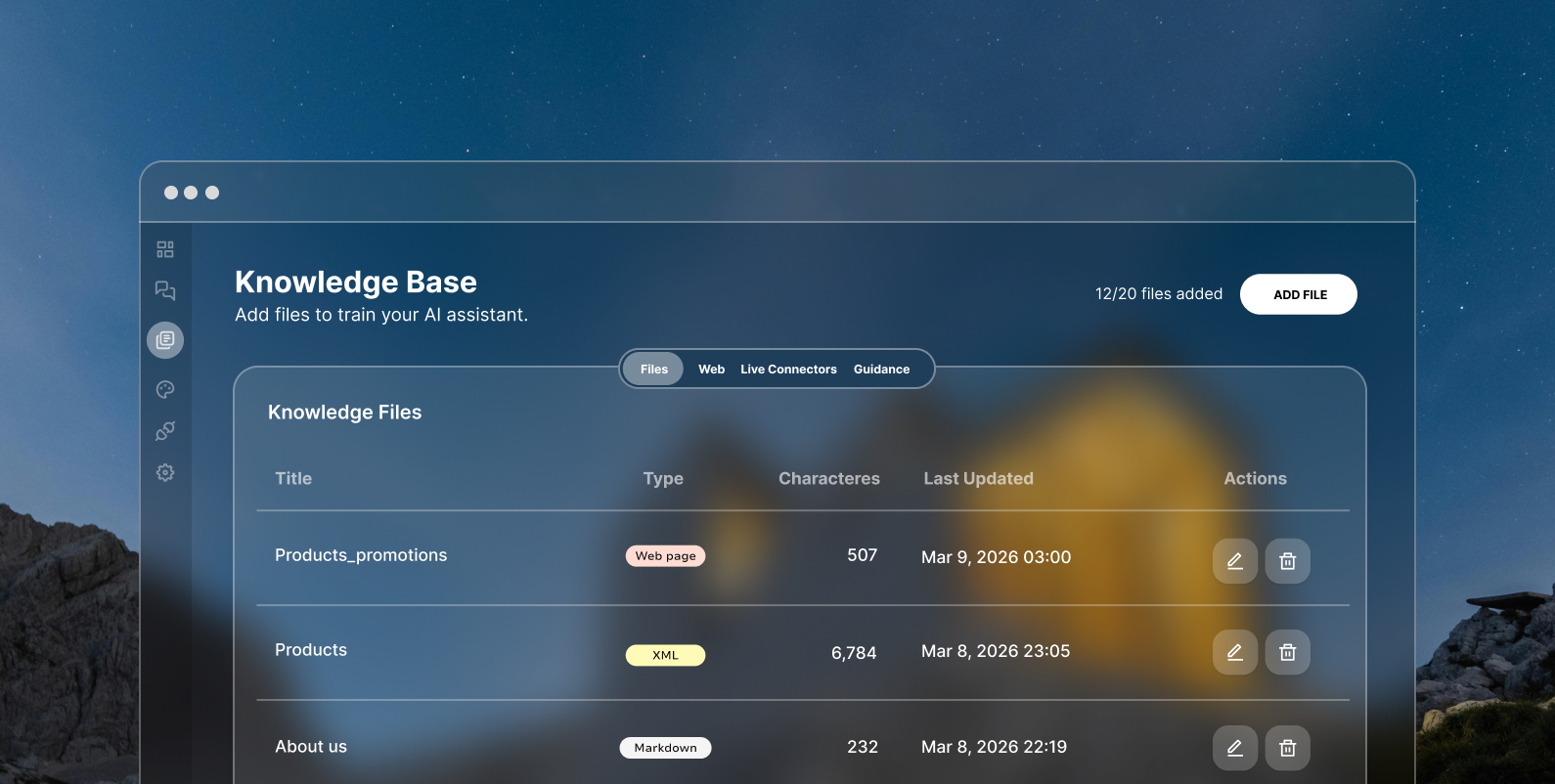The height and width of the screenshot is (784, 1555).
Task: Delete the About us file
Action: 1287,748
